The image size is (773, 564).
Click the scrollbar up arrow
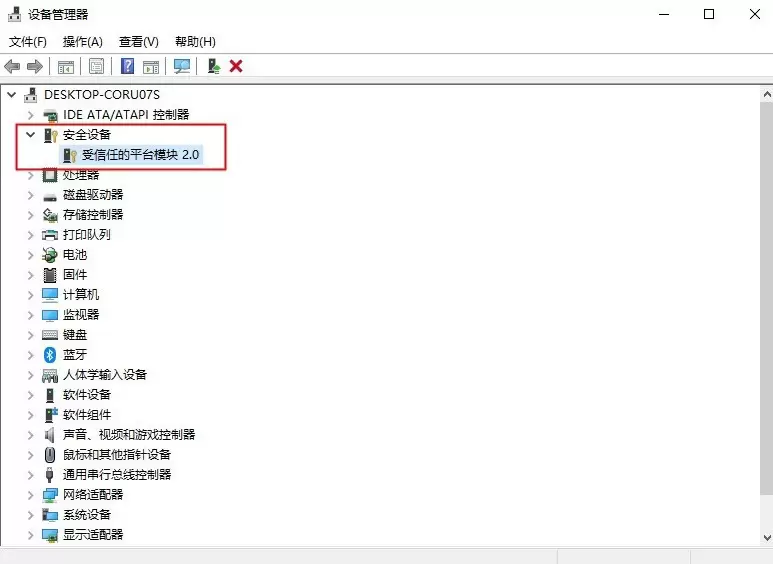click(x=767, y=94)
